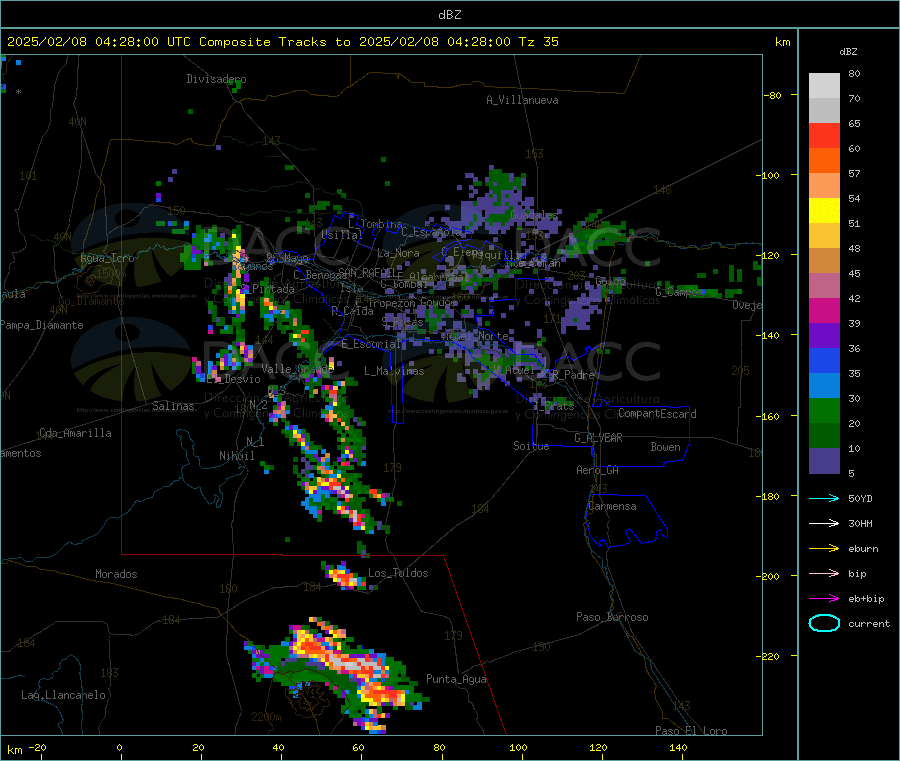Screen dimensions: 900x761
Task: Click the 100 km bottom axis label
Action: (518, 747)
